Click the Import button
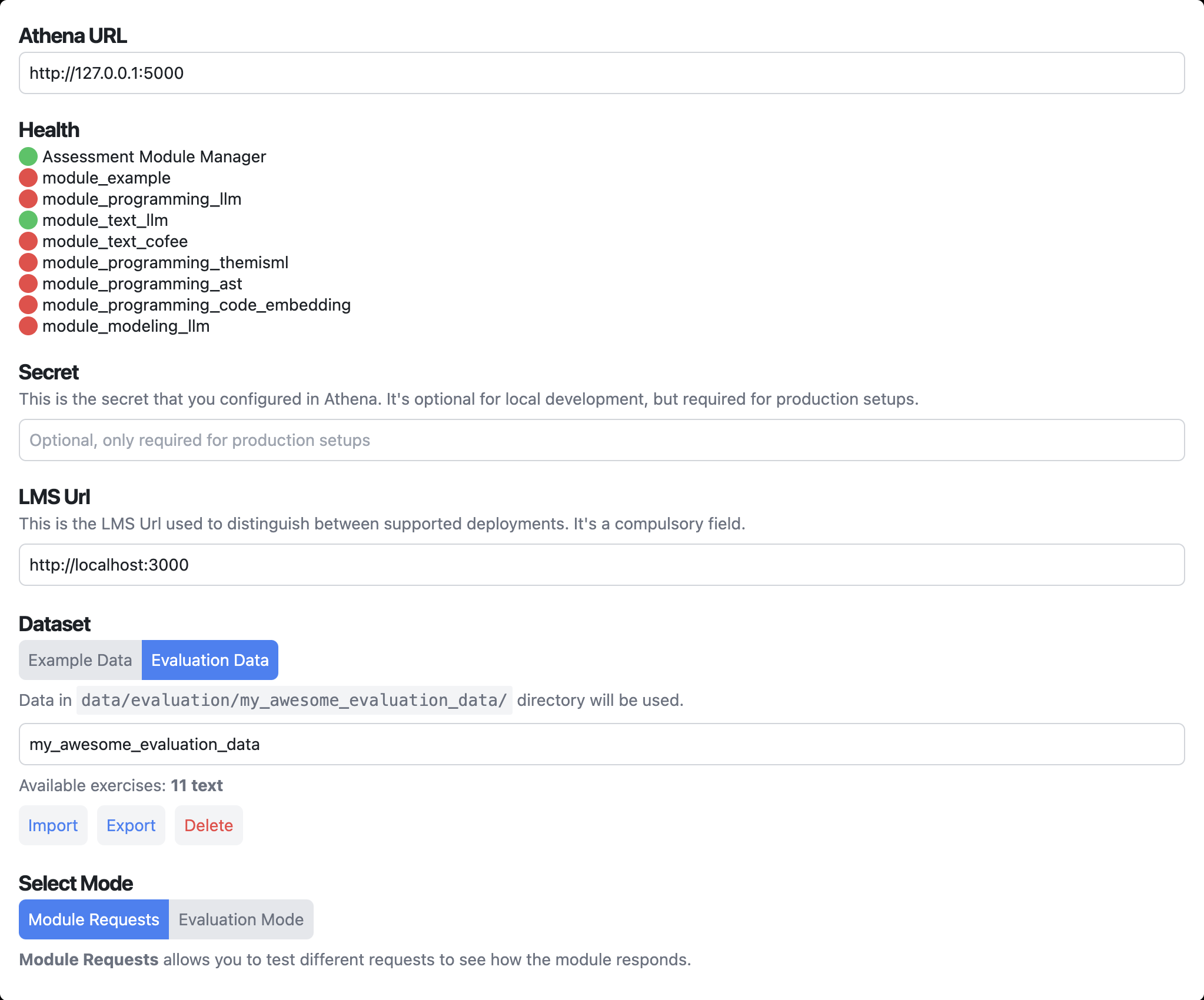Image resolution: width=1204 pixels, height=1000 pixels. [x=53, y=825]
